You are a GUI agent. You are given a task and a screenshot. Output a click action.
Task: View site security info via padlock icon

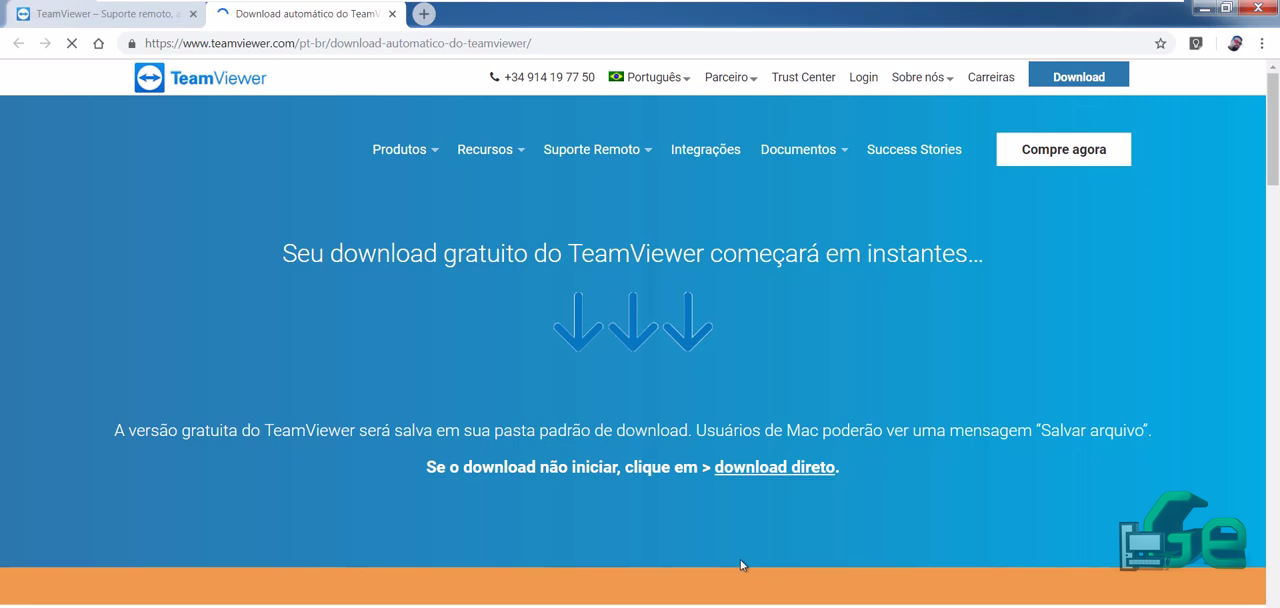(x=131, y=43)
